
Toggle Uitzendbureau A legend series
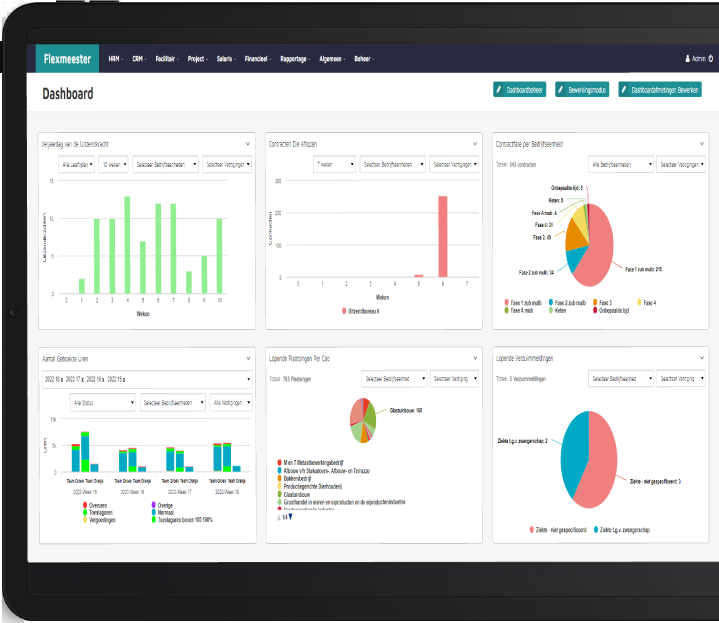click(x=366, y=311)
